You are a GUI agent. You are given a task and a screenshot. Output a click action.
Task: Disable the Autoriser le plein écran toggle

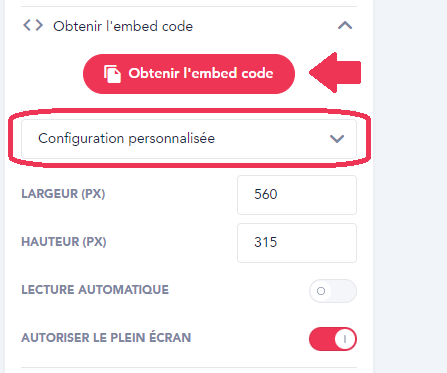coord(333,339)
